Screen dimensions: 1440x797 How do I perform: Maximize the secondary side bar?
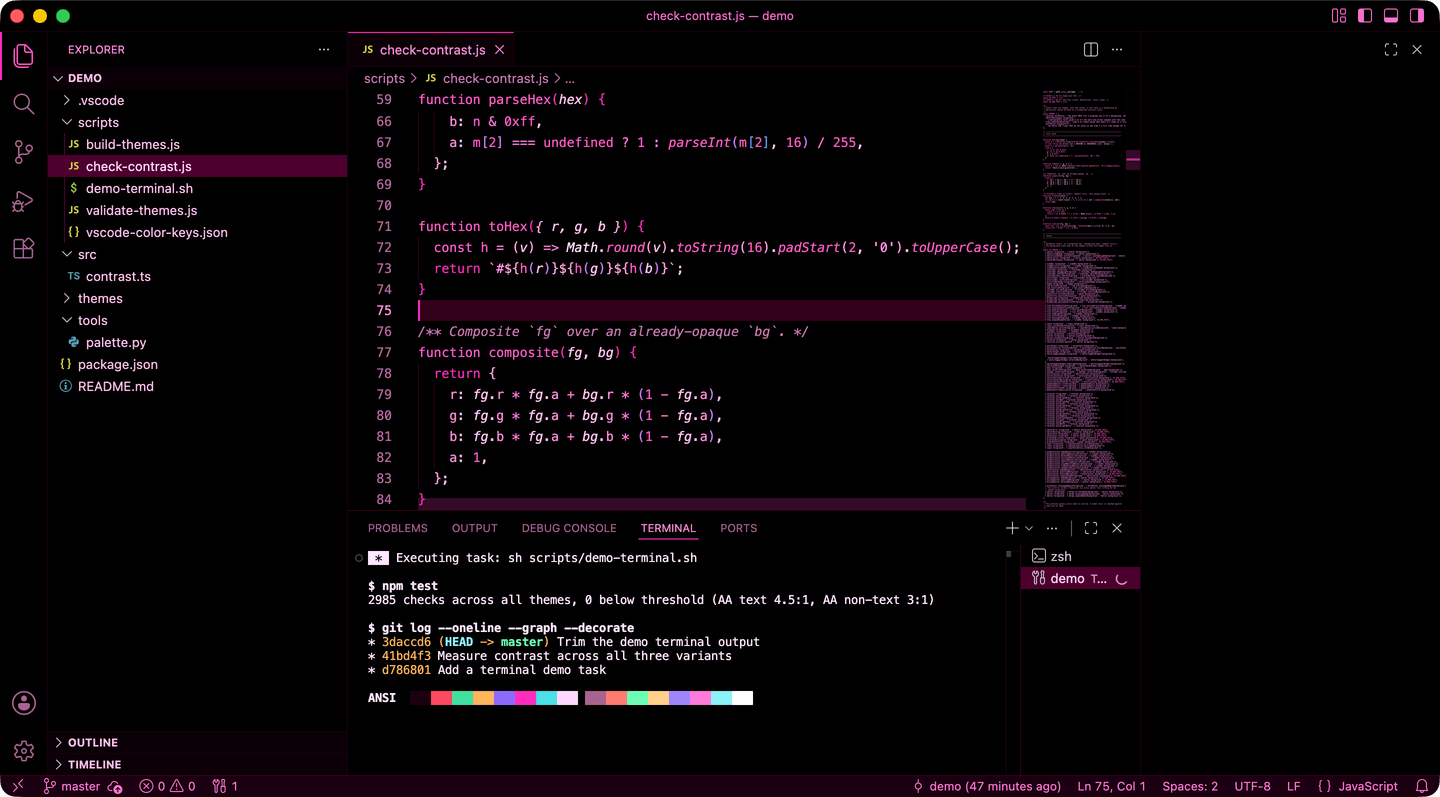coord(1391,50)
